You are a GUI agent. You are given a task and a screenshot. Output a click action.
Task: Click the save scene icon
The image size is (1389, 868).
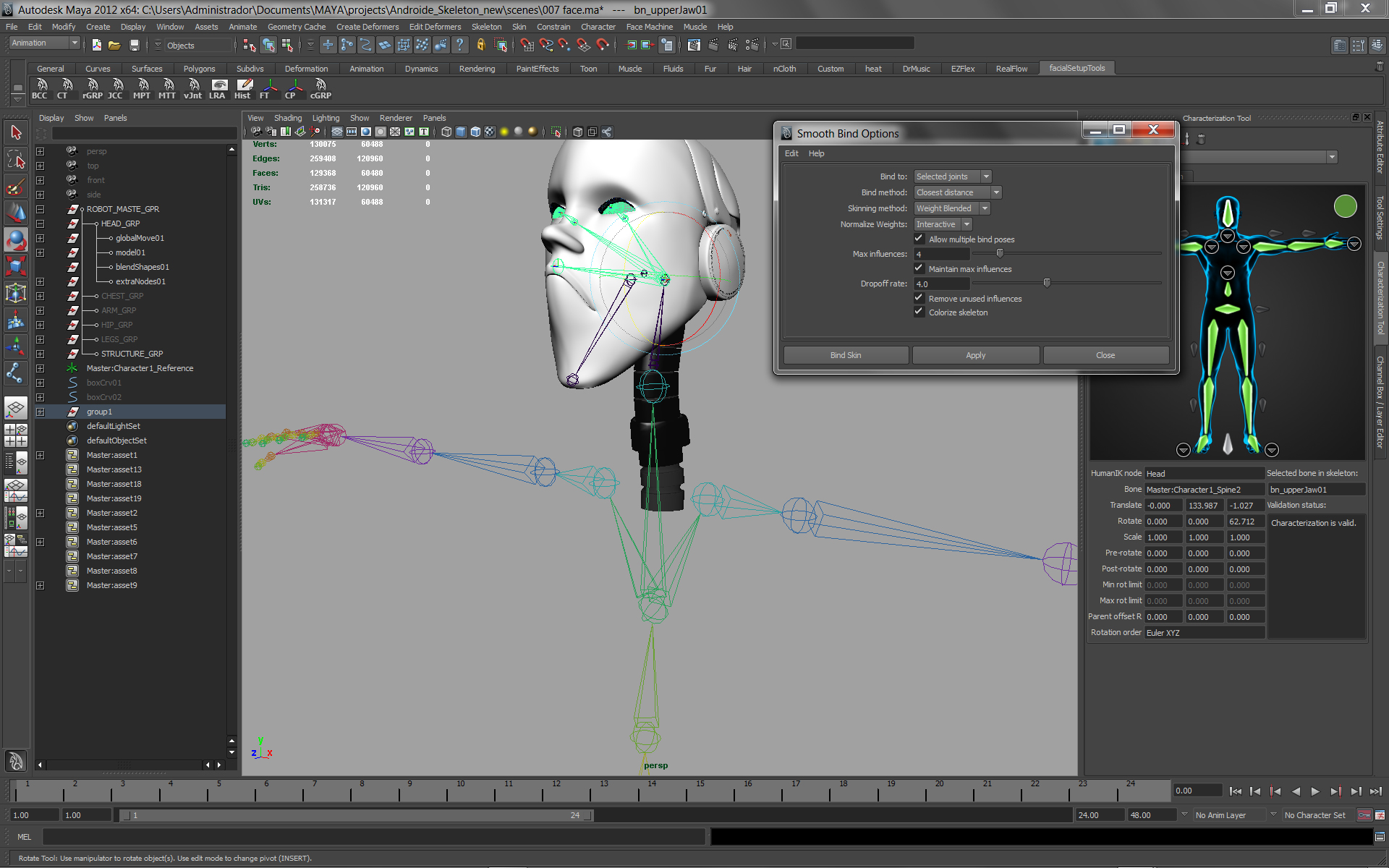click(134, 45)
